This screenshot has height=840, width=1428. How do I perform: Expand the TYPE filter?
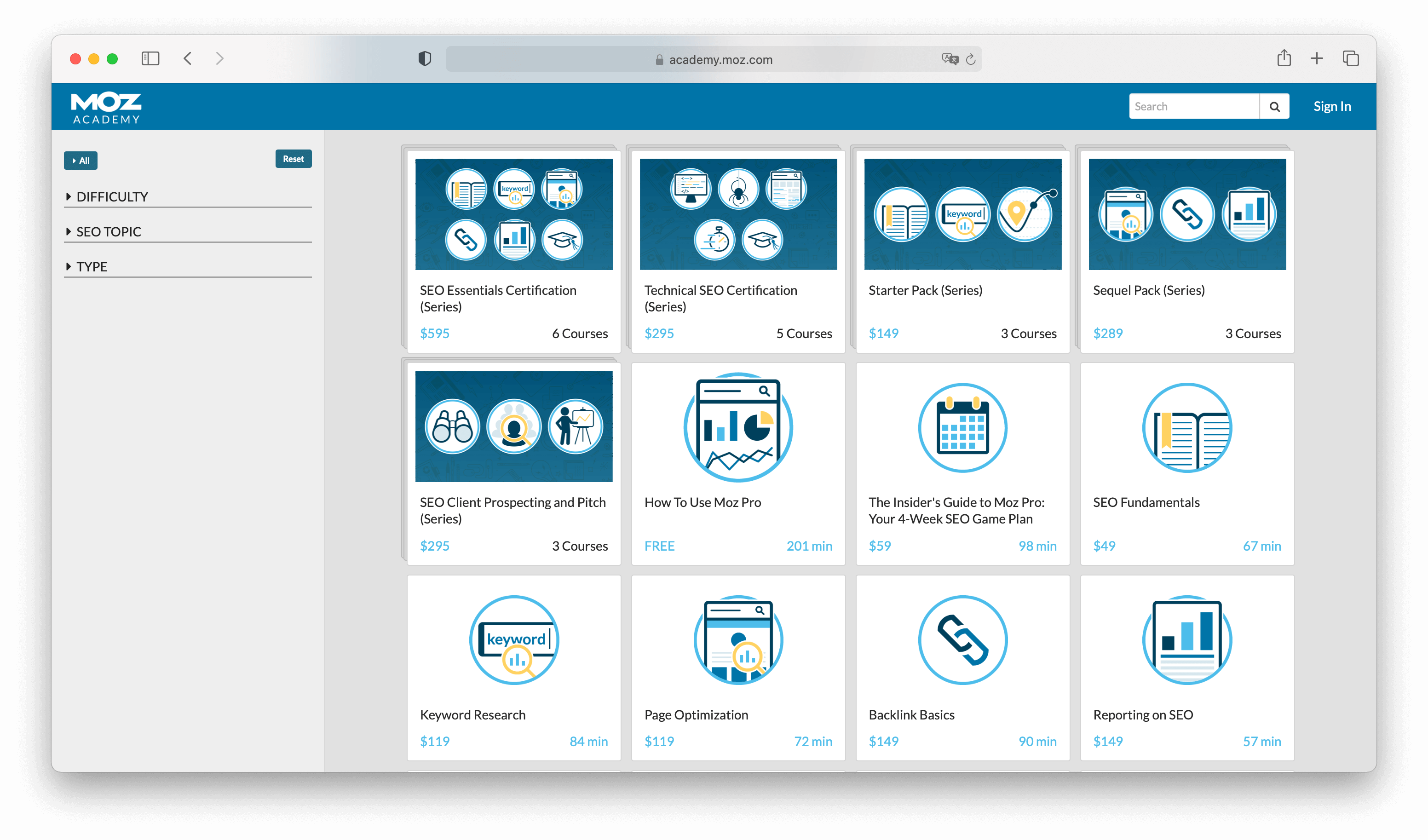tap(188, 266)
